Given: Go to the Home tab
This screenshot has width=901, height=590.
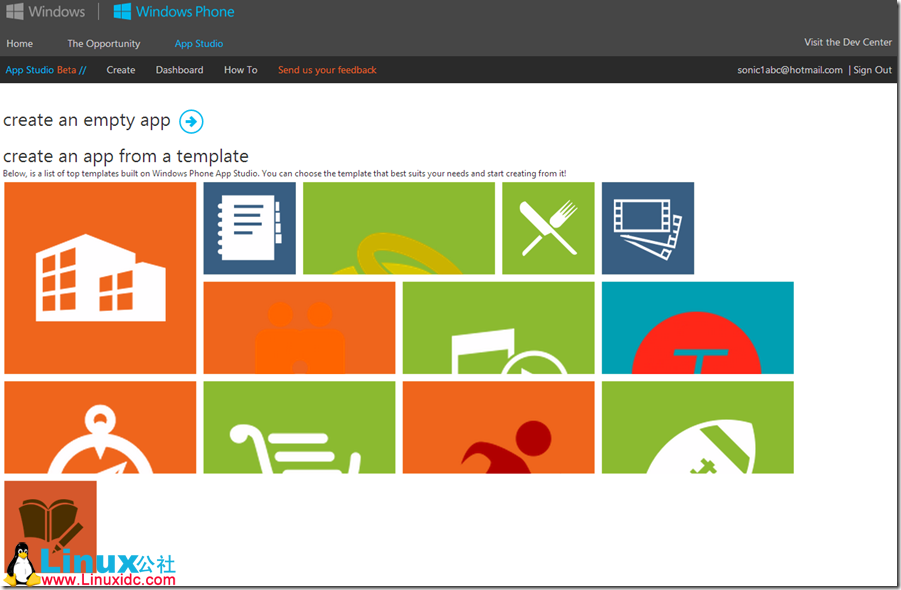Looking at the screenshot, I should click(19, 44).
